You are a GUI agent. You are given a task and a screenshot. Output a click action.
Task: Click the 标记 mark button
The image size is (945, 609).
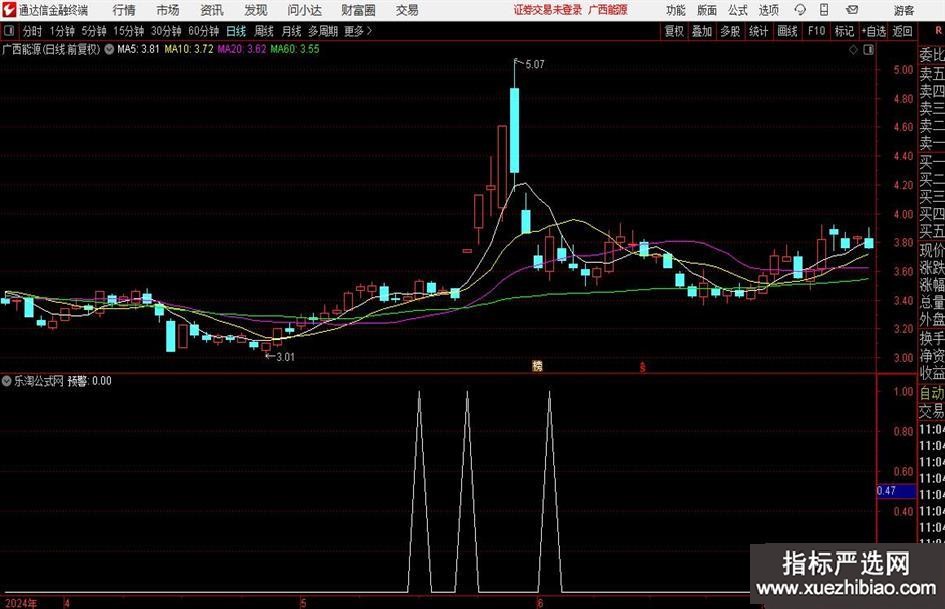click(x=844, y=31)
